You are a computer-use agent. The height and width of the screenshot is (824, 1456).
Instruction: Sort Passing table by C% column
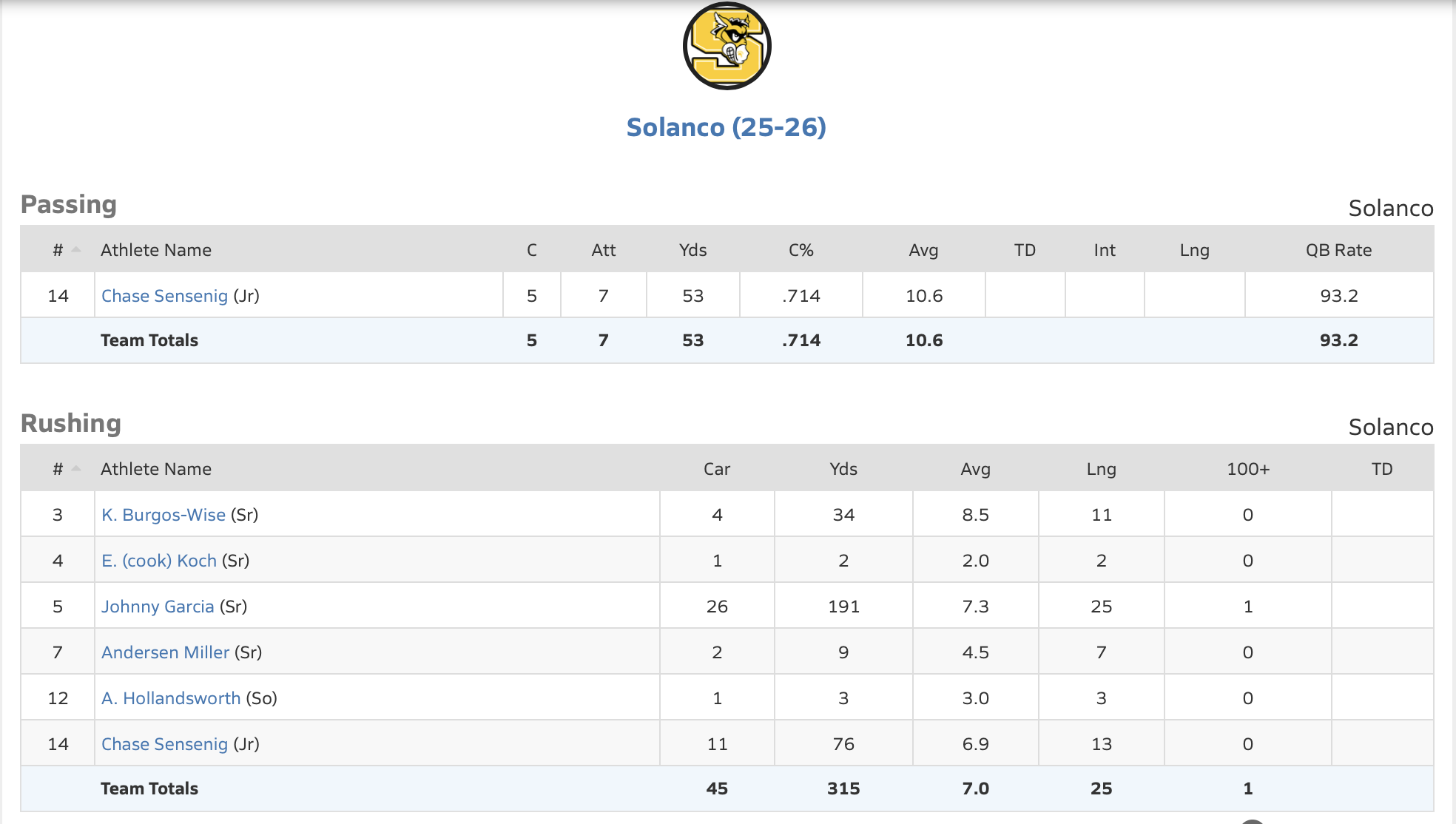[x=801, y=250]
